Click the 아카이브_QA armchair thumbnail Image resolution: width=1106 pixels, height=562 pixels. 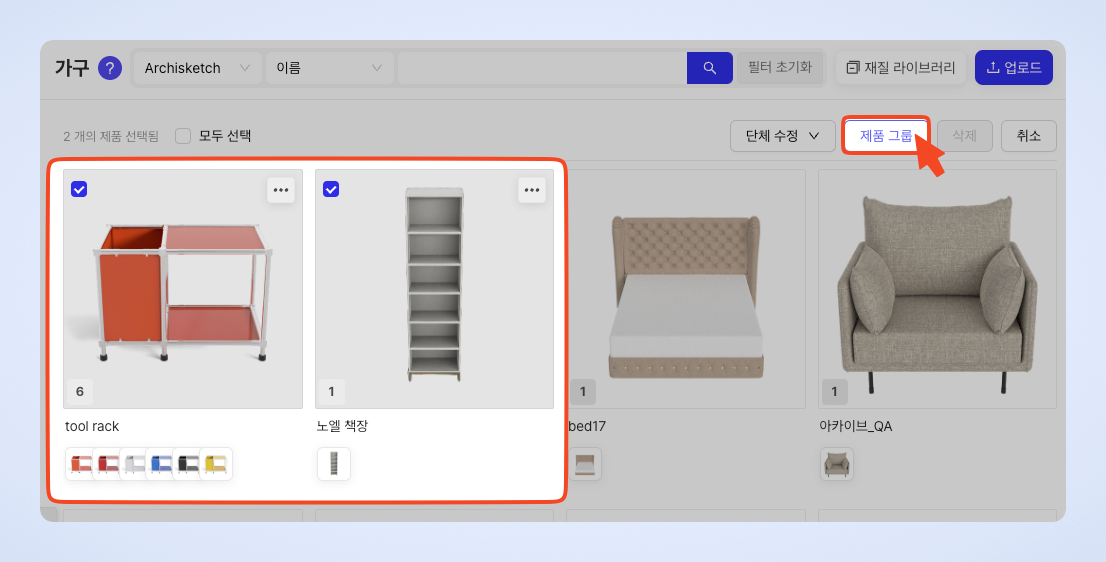click(x=937, y=288)
